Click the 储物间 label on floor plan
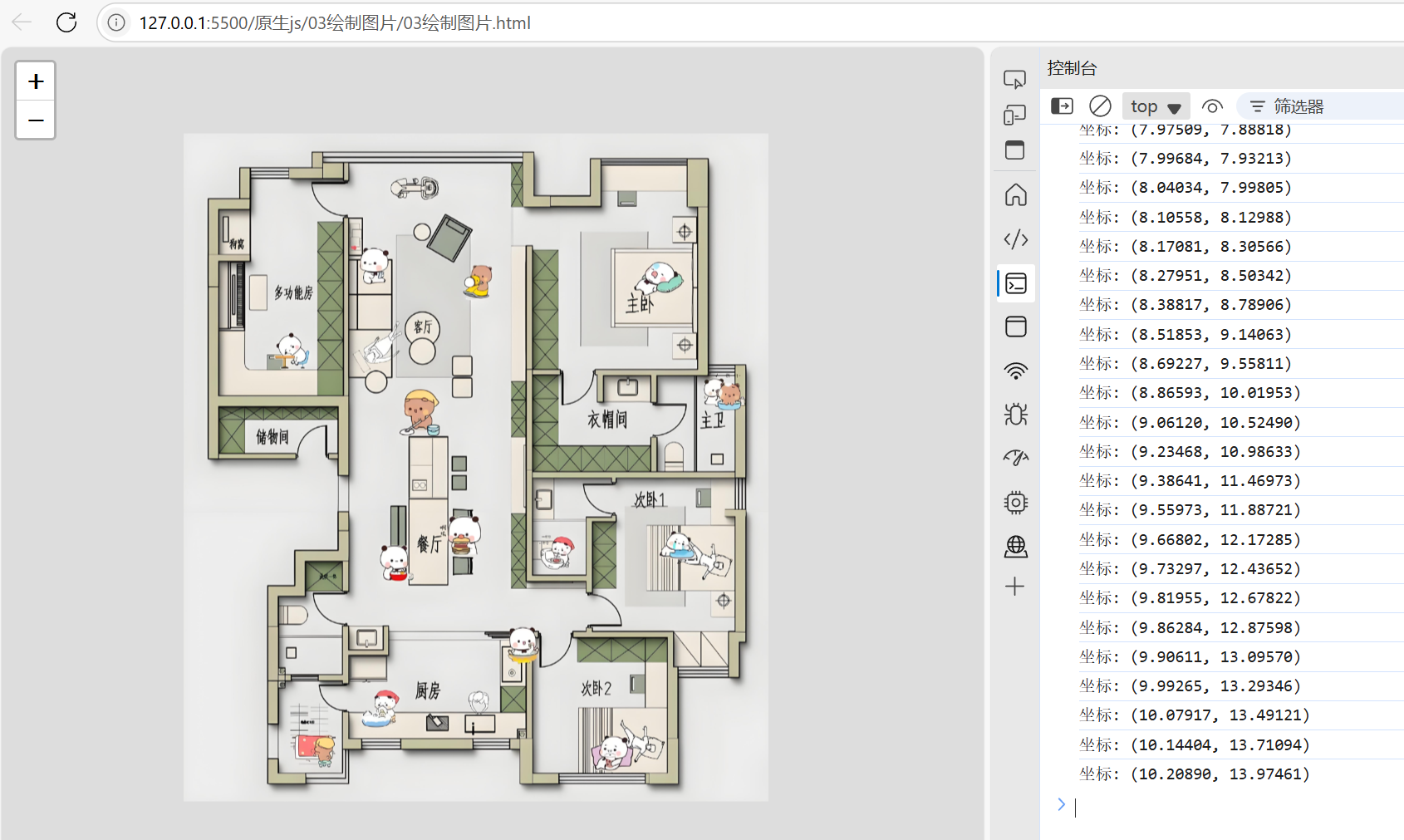This screenshot has height=840, width=1404. coord(272,436)
